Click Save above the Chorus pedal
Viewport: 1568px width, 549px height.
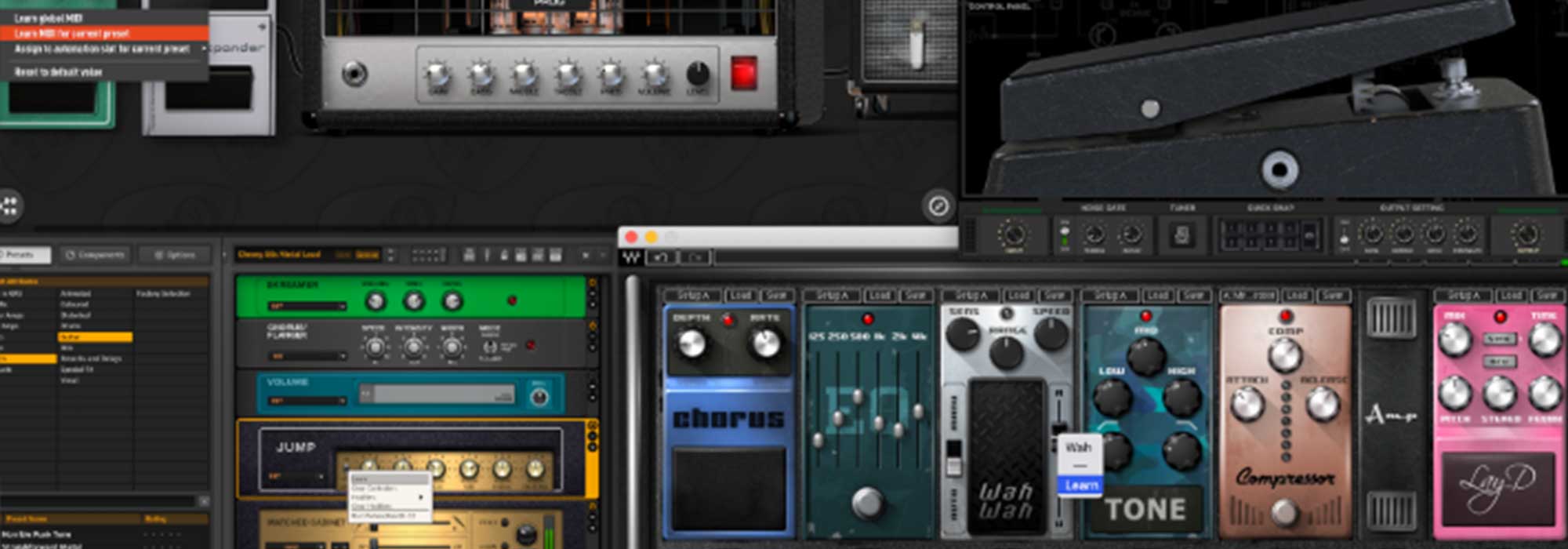coord(775,295)
